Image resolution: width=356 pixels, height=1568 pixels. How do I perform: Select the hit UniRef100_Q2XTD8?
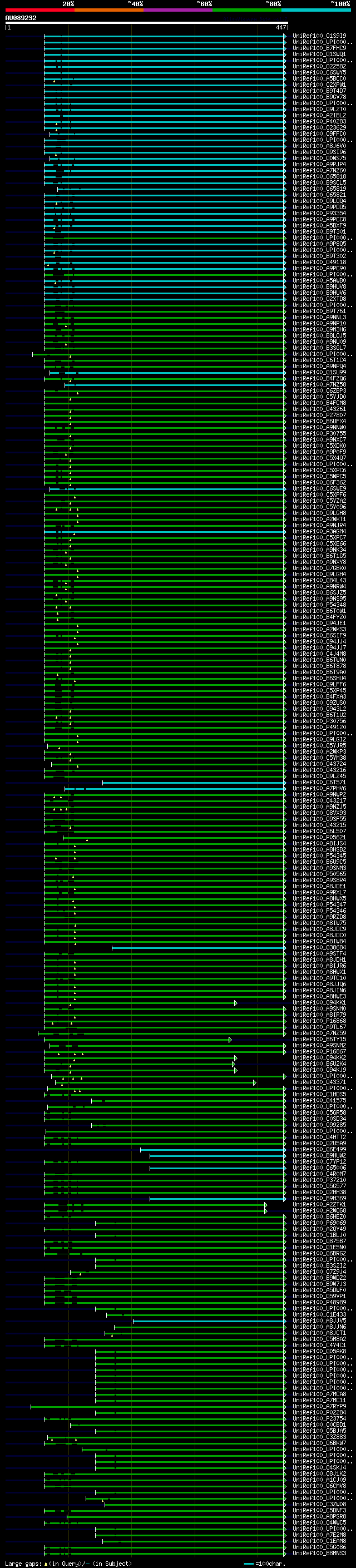point(319,299)
